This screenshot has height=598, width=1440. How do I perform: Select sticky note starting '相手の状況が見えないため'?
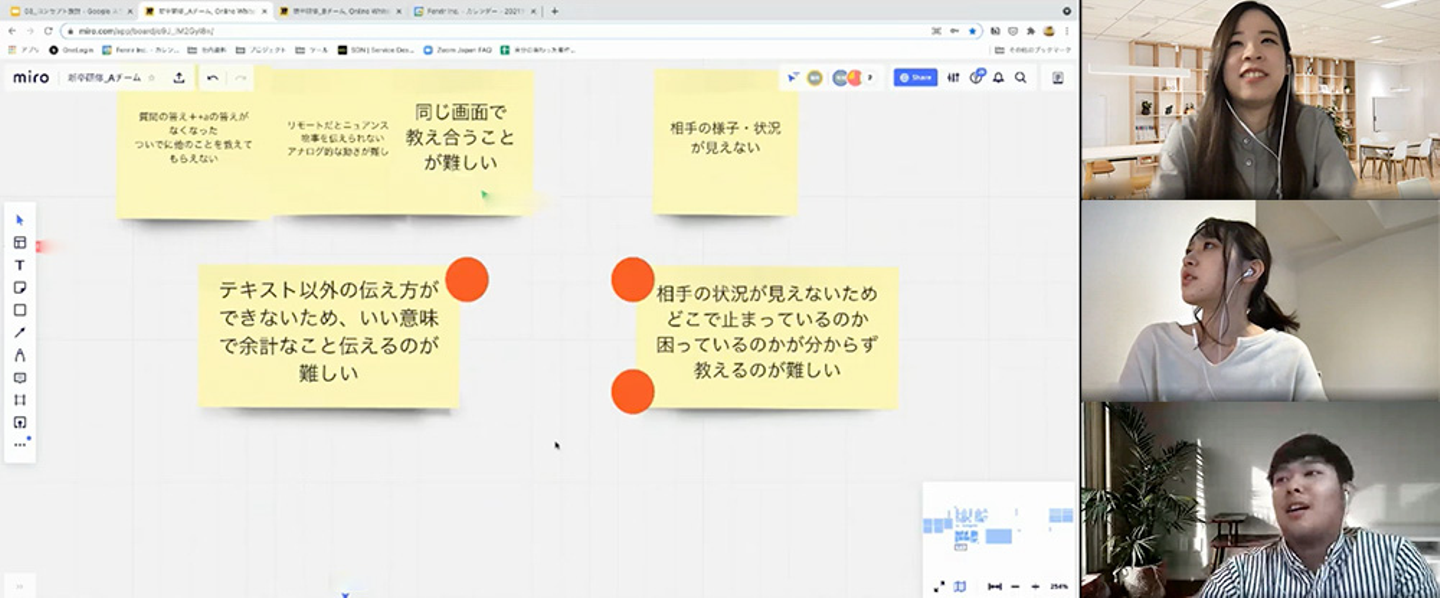point(767,337)
